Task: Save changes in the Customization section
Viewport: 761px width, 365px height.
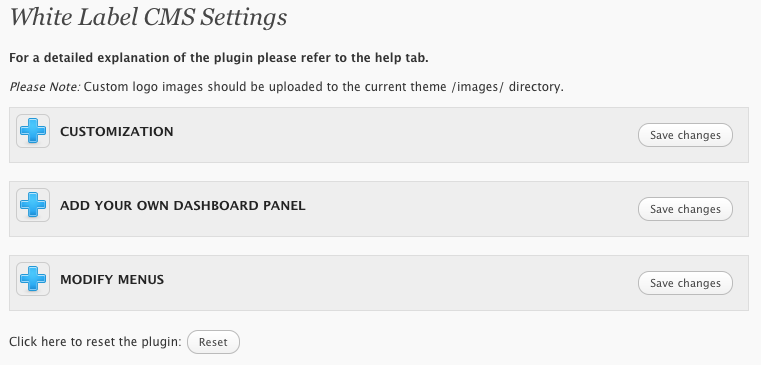Action: [685, 135]
